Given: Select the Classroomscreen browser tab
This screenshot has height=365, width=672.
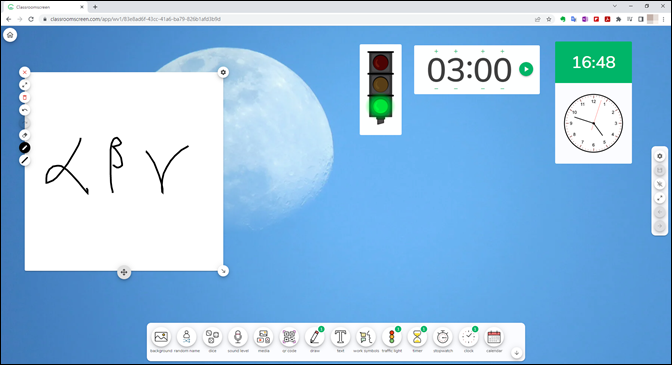Looking at the screenshot, I should pos(45,7).
